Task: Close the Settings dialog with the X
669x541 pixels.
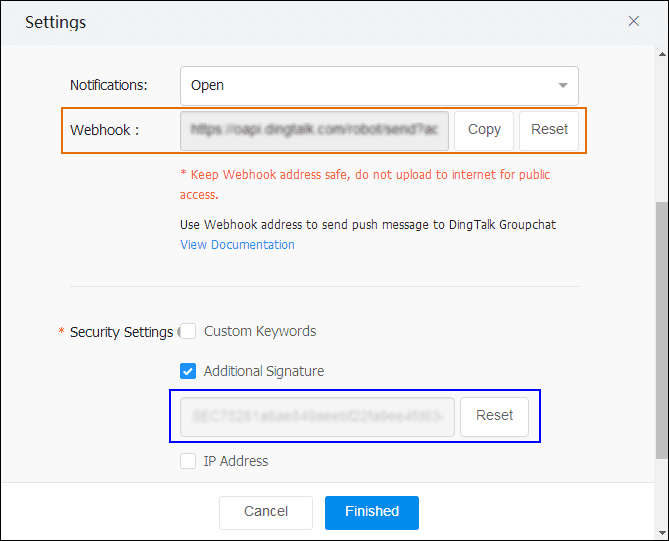Action: (633, 21)
